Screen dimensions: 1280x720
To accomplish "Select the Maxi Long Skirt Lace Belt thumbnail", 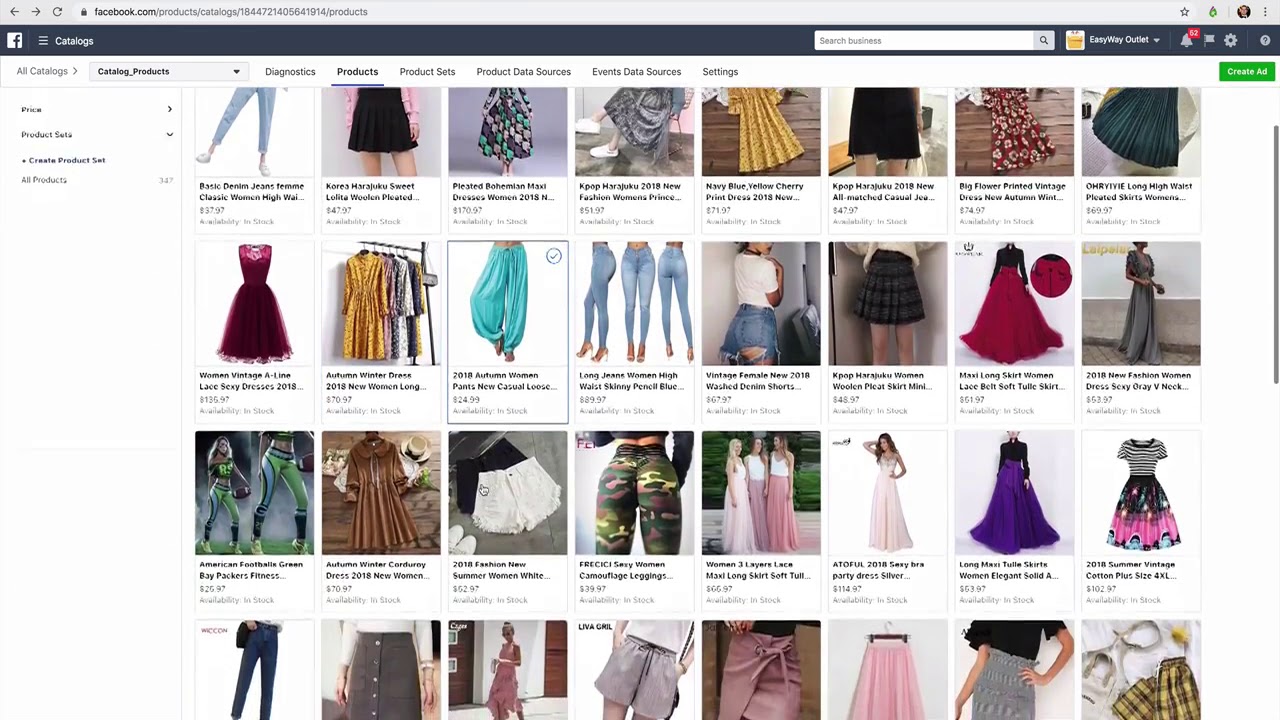I will coord(1014,304).
